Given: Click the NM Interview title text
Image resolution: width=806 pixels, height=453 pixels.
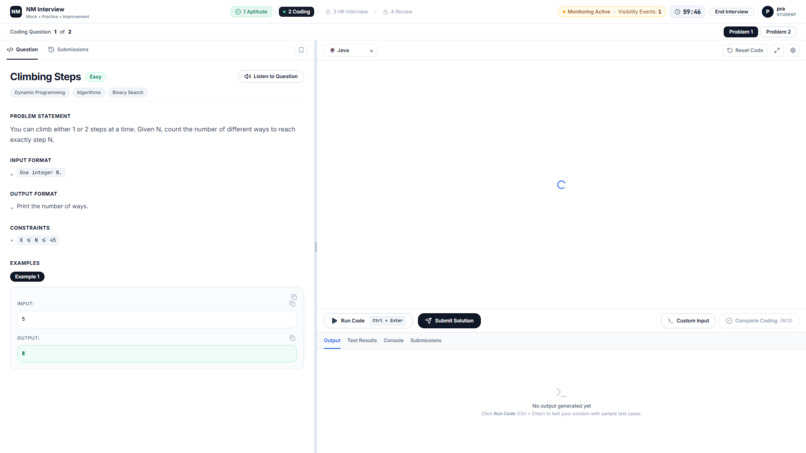Looking at the screenshot, I should click(45, 9).
